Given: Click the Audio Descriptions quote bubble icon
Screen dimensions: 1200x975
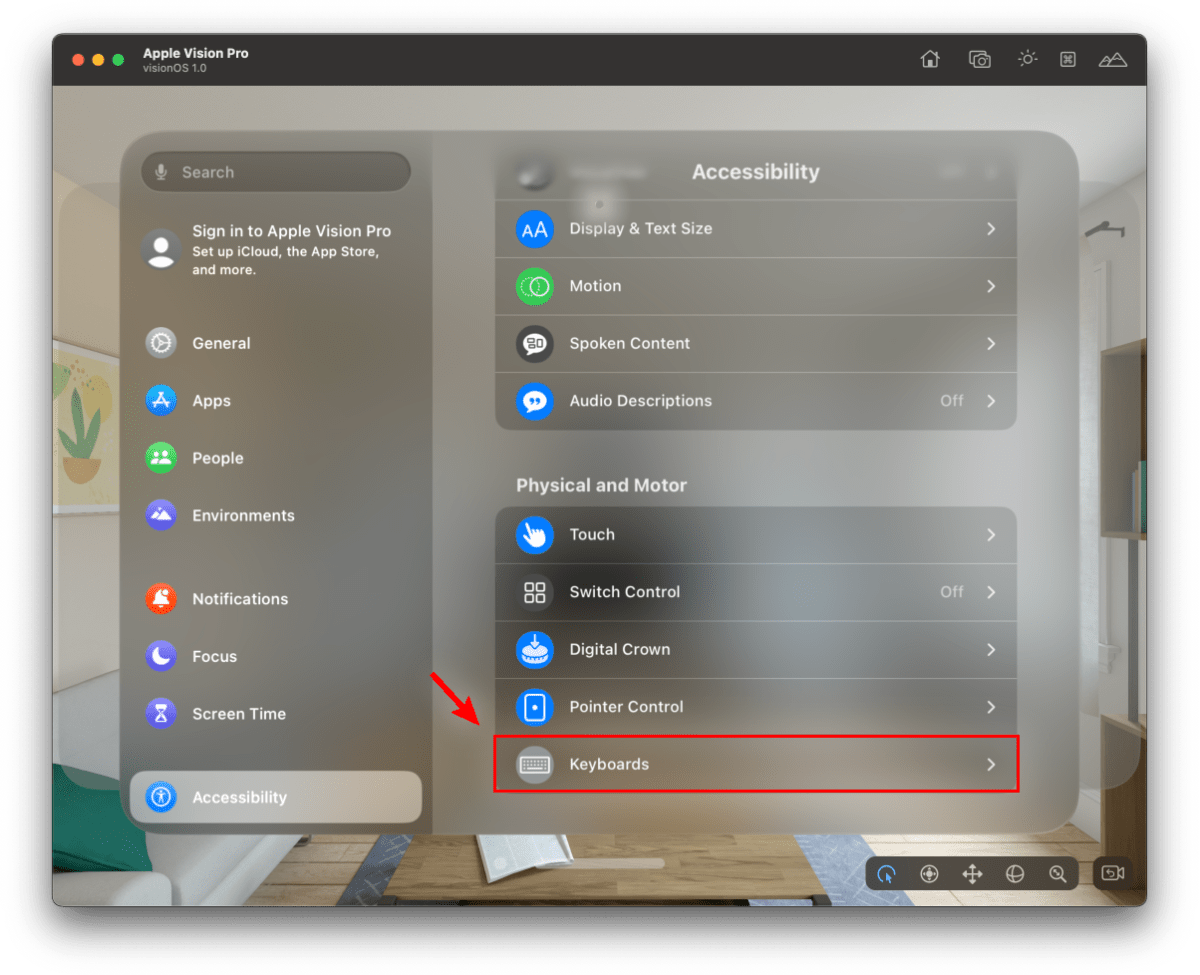Looking at the screenshot, I should (535, 401).
